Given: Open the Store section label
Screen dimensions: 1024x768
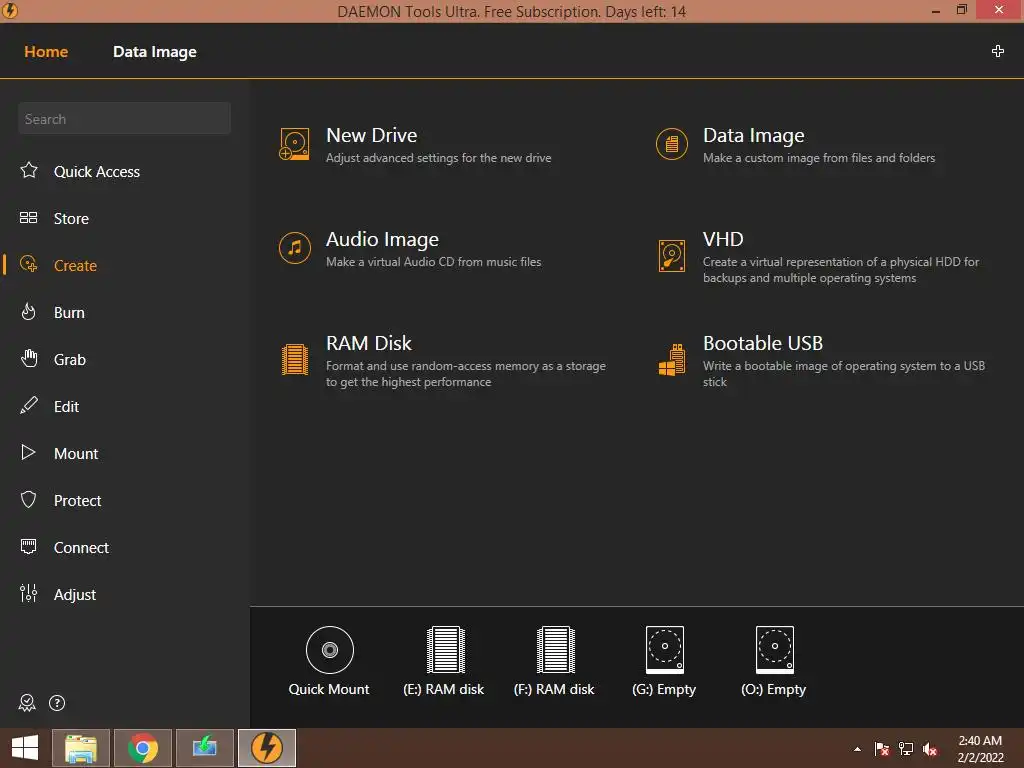Looking at the screenshot, I should tap(71, 219).
